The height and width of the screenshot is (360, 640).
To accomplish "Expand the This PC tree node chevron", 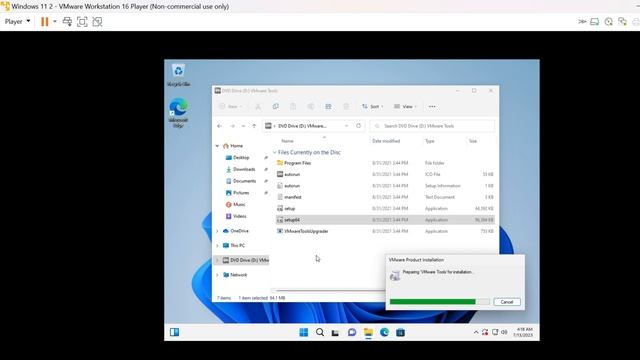I will coord(218,246).
